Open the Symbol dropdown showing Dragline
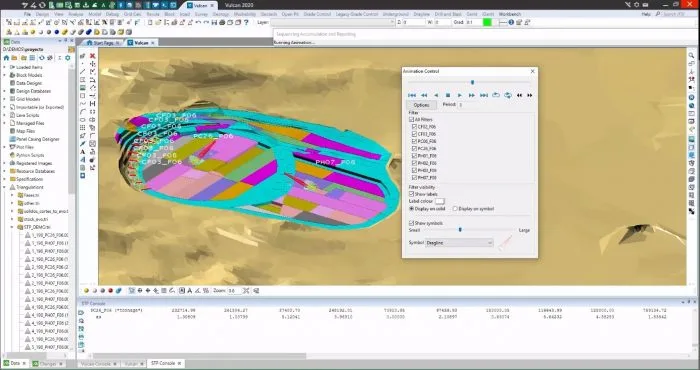Image resolution: width=700 pixels, height=370 pixels. tap(458, 243)
